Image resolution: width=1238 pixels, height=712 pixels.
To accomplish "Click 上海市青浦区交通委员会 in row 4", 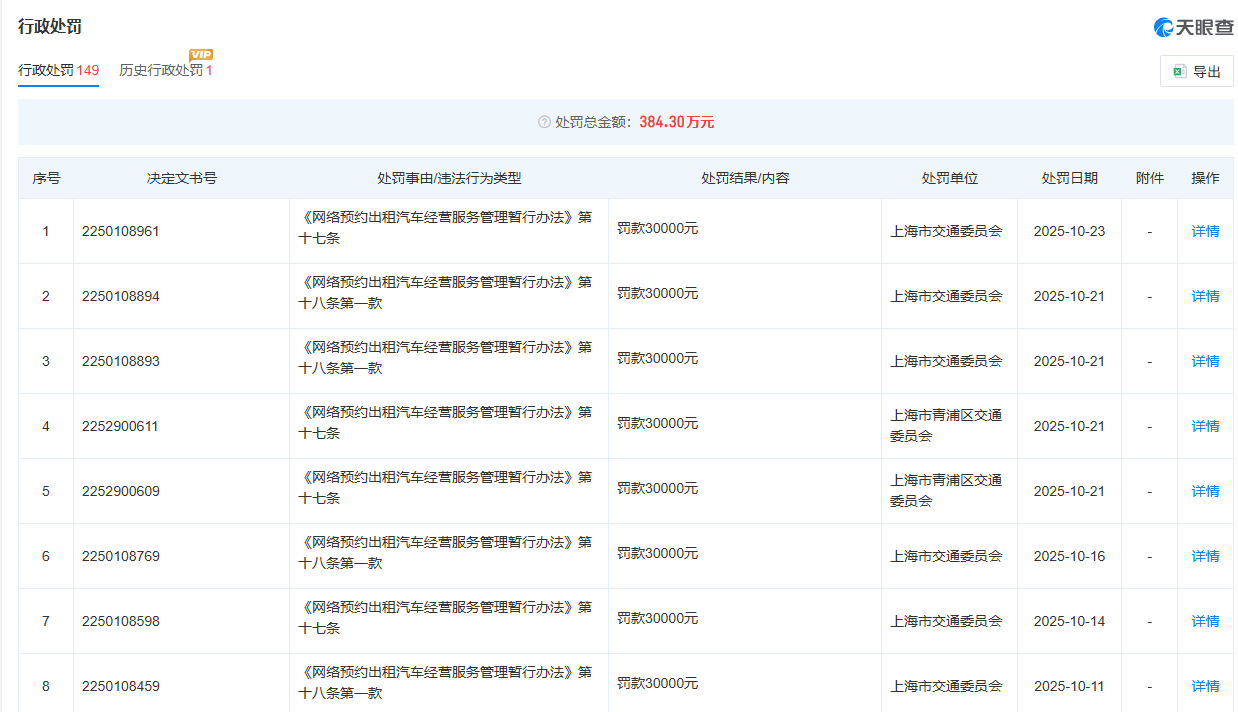I will point(945,425).
